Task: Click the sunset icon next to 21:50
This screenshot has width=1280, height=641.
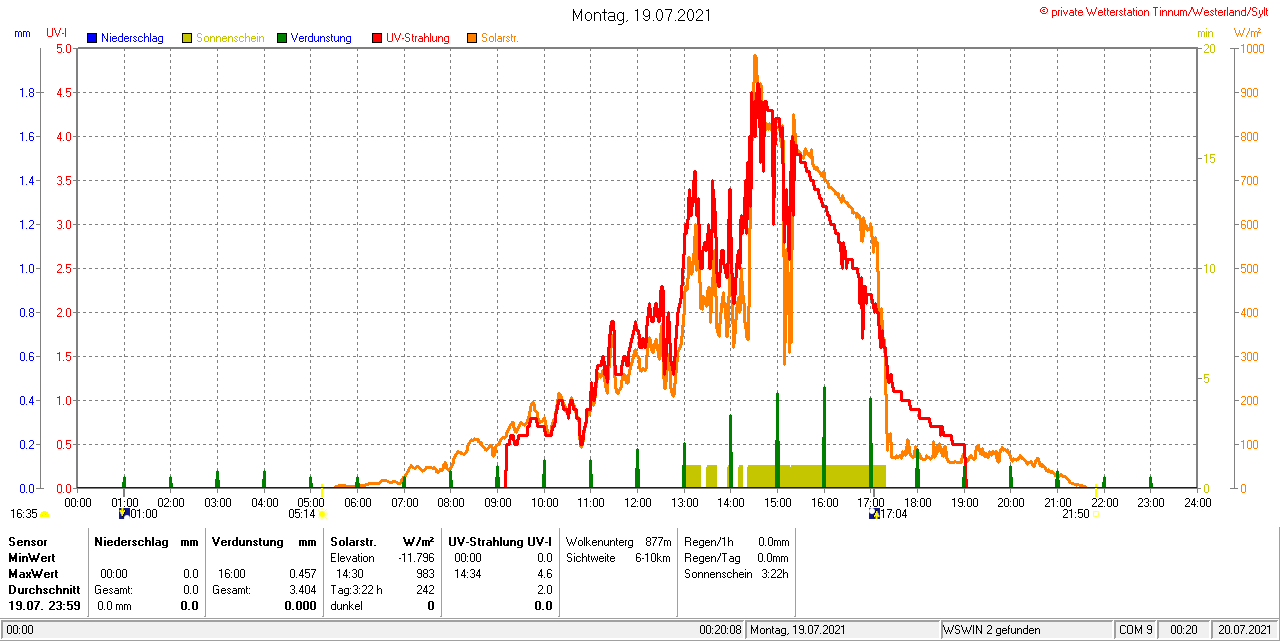Action: pos(1095,514)
